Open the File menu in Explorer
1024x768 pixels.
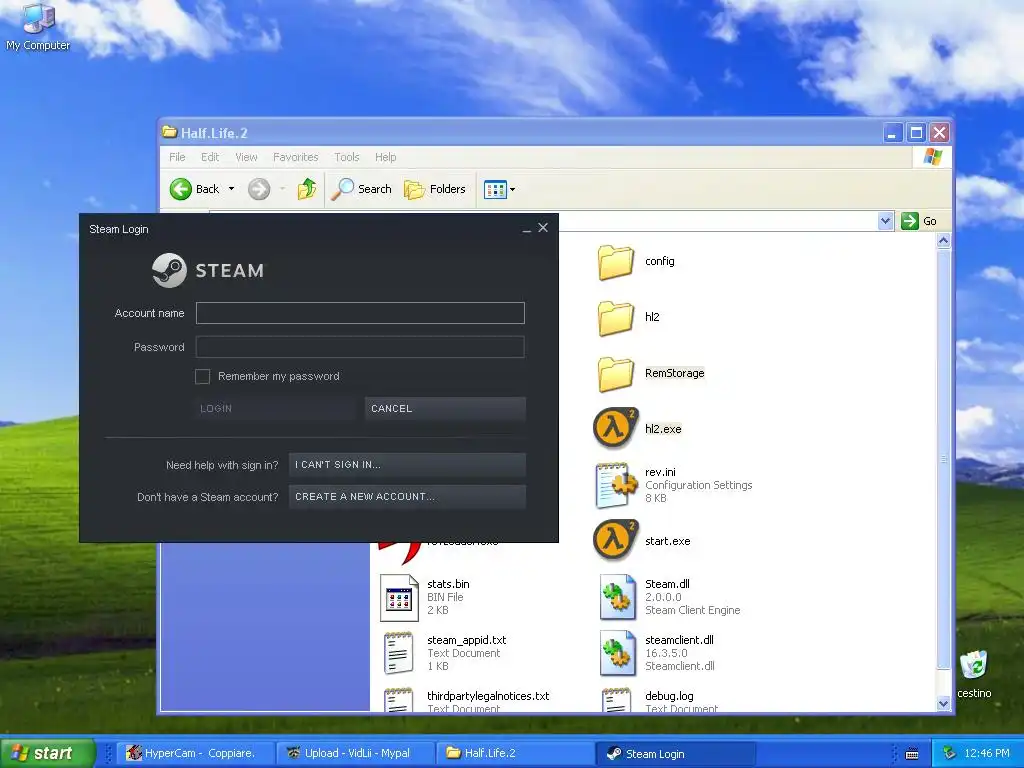click(x=177, y=157)
